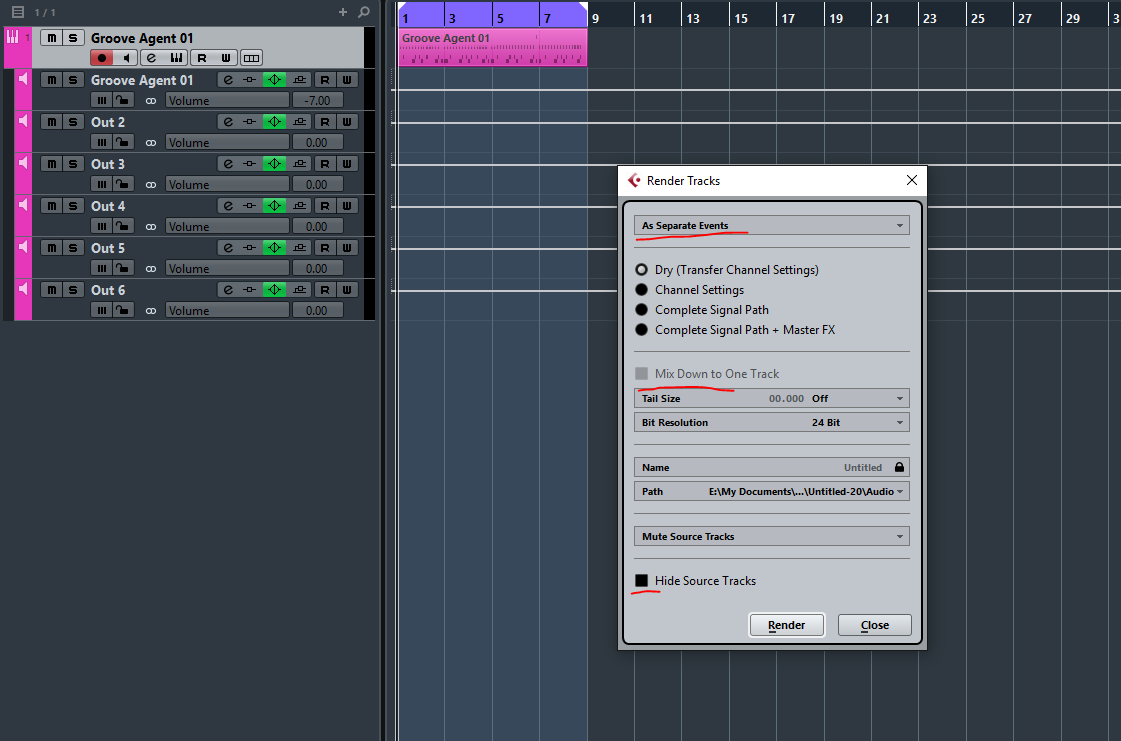The width and height of the screenshot is (1121, 741).
Task: Close Render Tracks dialog with X
Action: tap(912, 180)
